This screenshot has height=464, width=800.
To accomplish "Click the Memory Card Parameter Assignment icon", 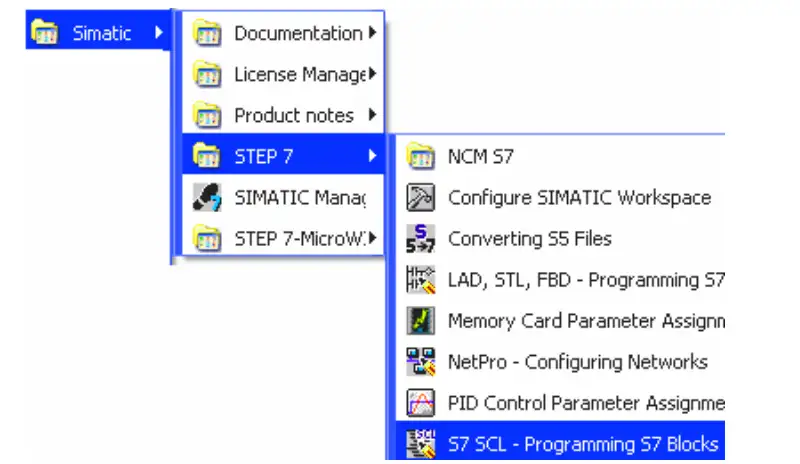I will (420, 321).
